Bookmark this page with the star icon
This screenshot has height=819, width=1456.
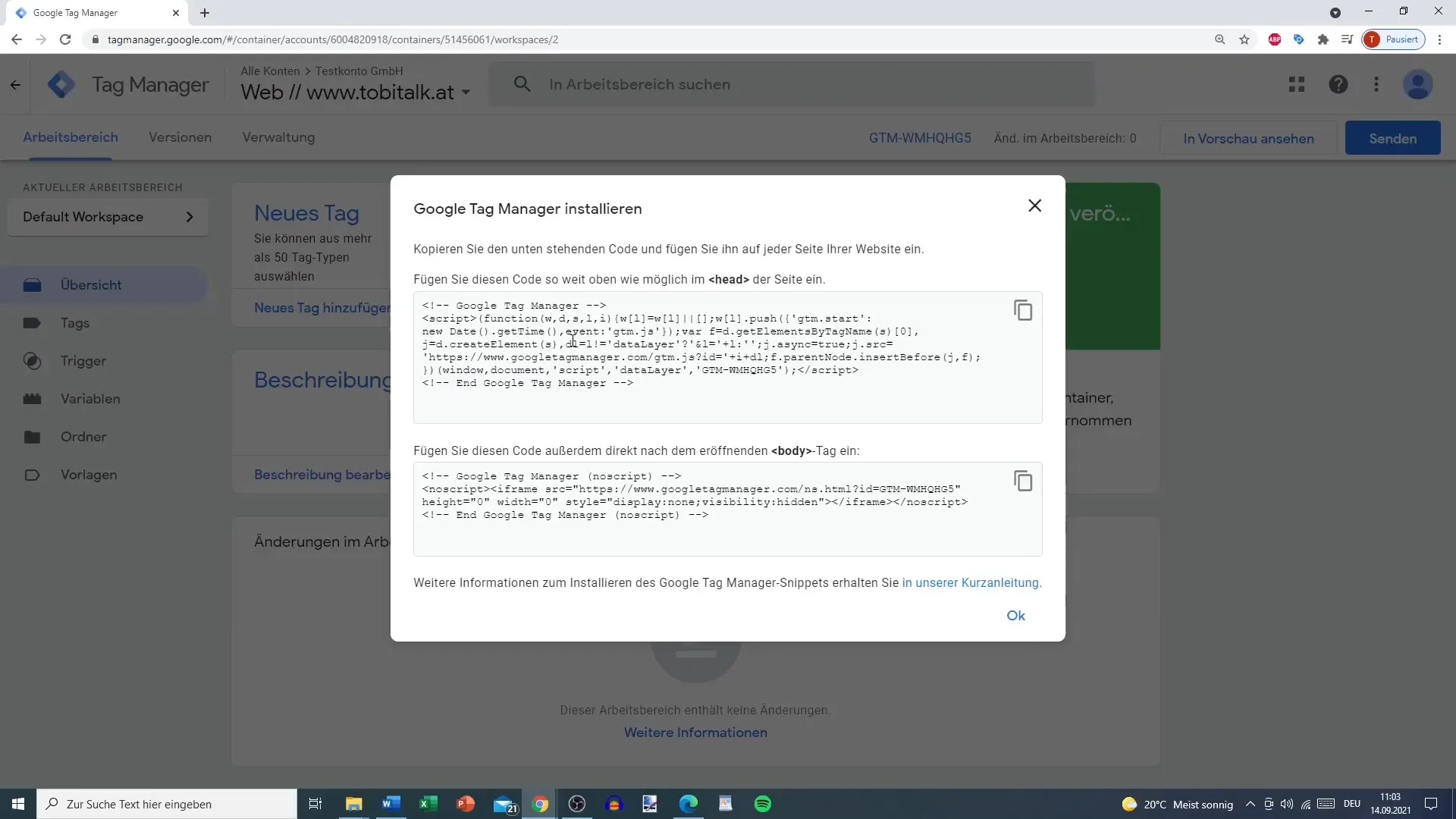[1244, 39]
